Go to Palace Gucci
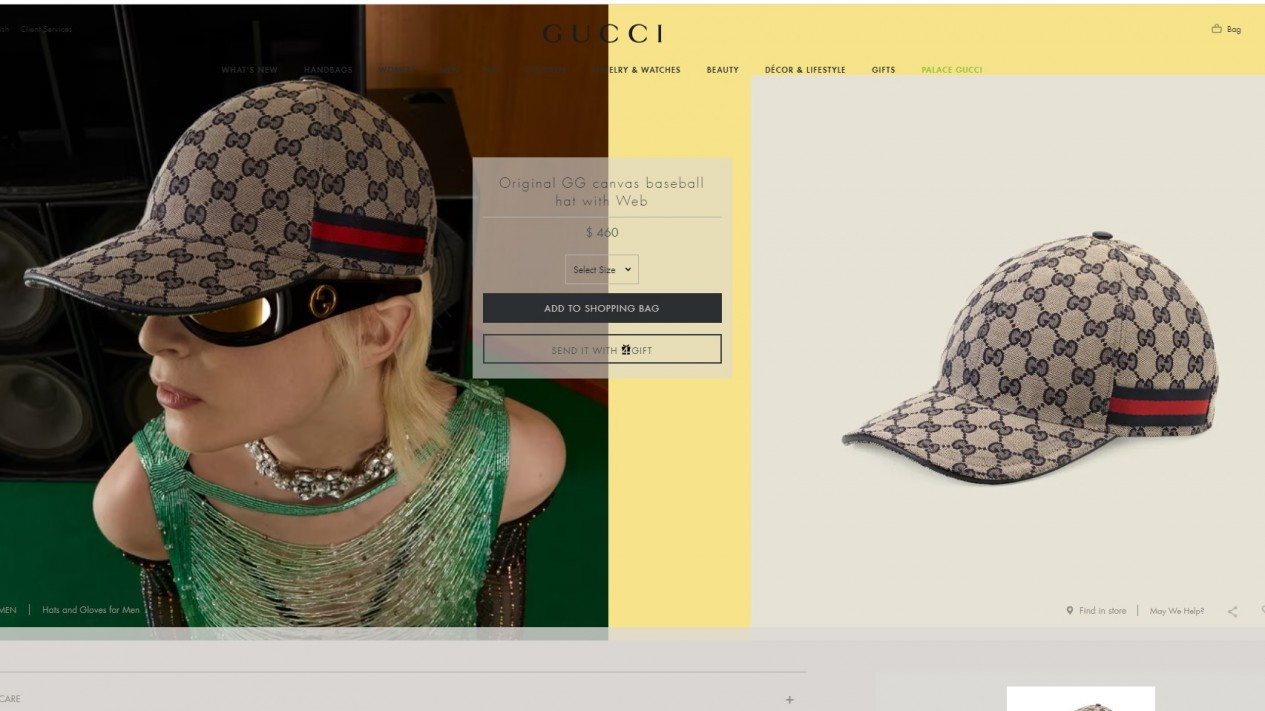The image size is (1265, 711). [x=952, y=70]
